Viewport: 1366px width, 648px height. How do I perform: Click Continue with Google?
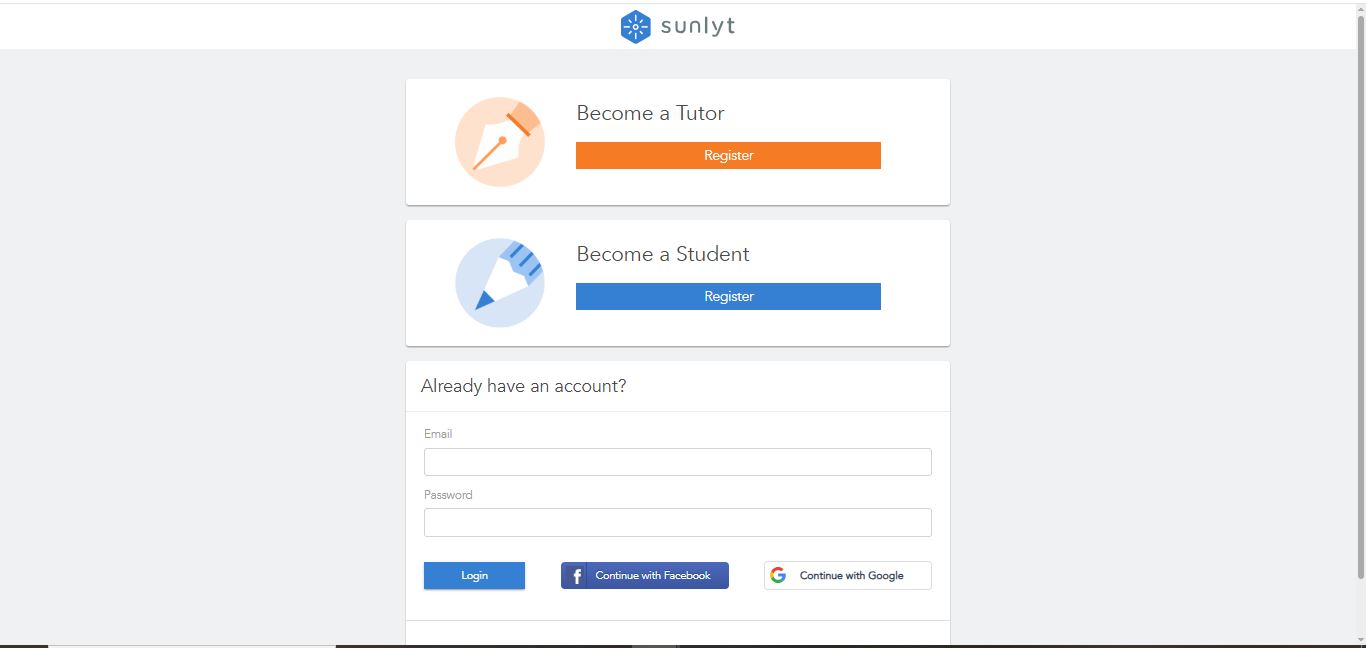click(847, 575)
